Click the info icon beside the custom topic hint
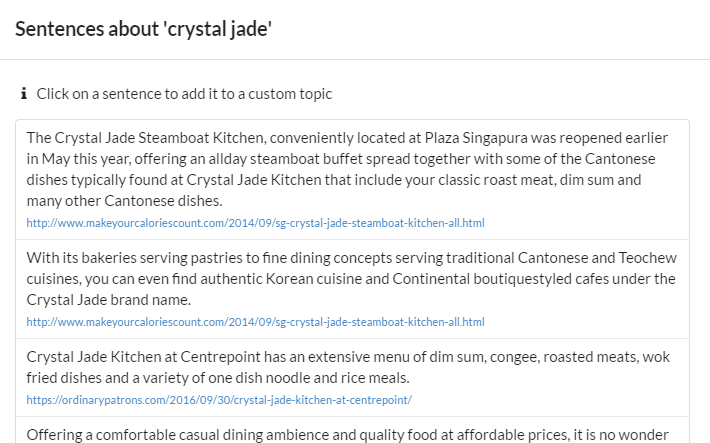The width and height of the screenshot is (710, 443). point(24,94)
